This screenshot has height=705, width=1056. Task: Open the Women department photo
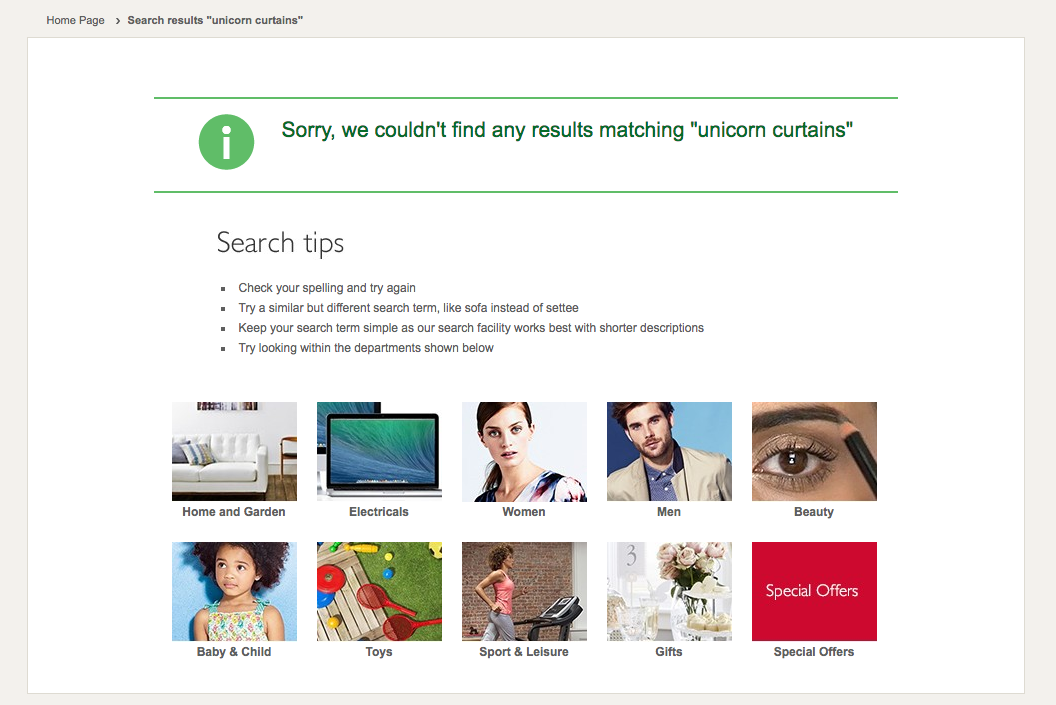pos(524,451)
